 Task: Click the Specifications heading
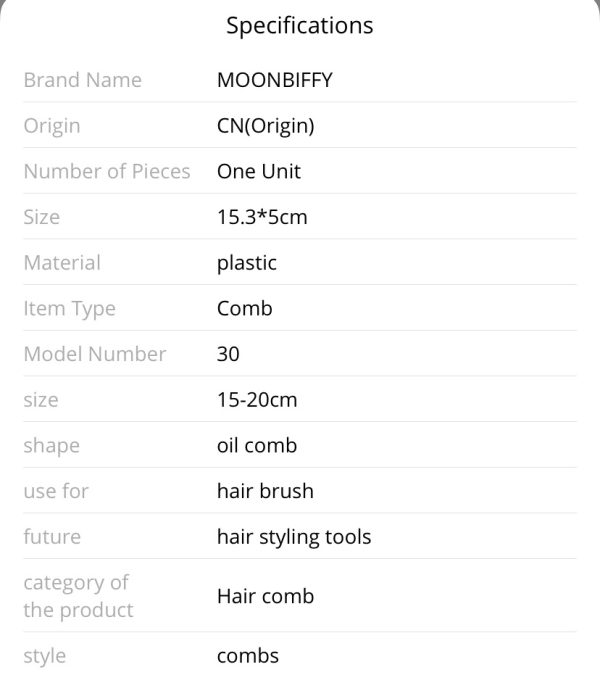pyautogui.click(x=300, y=26)
